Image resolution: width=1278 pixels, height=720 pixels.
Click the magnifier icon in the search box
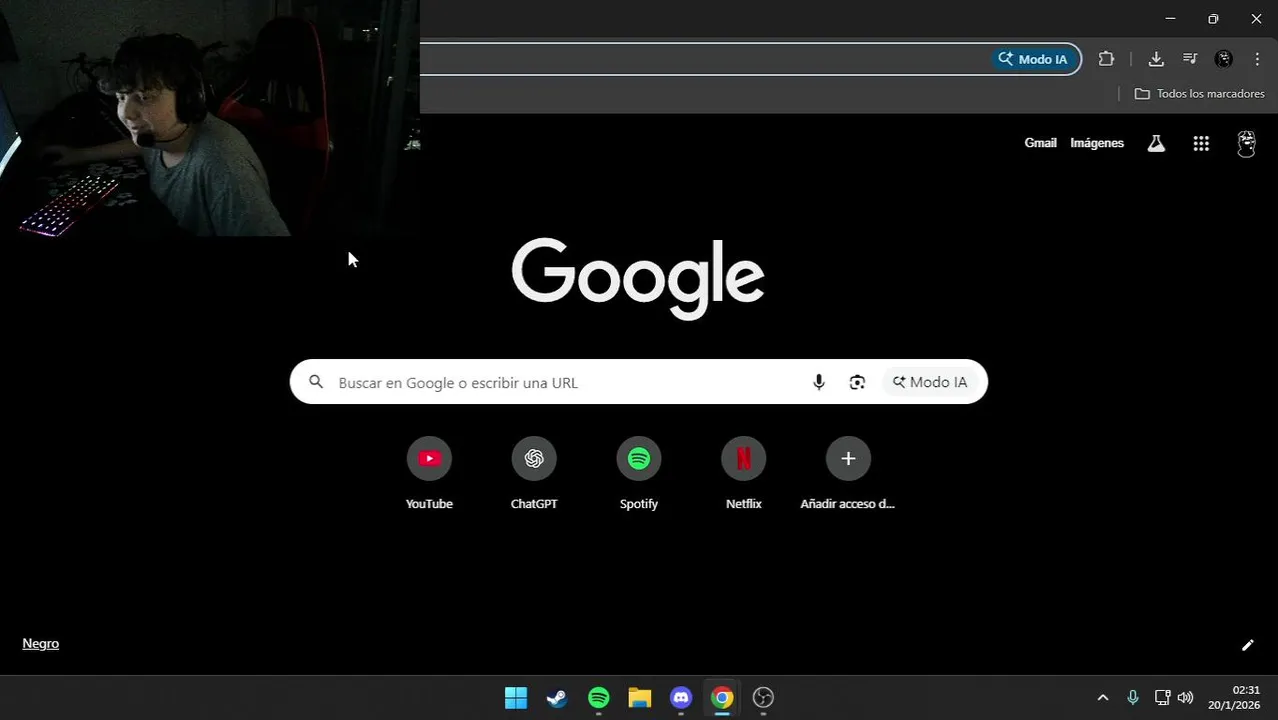pyautogui.click(x=316, y=382)
